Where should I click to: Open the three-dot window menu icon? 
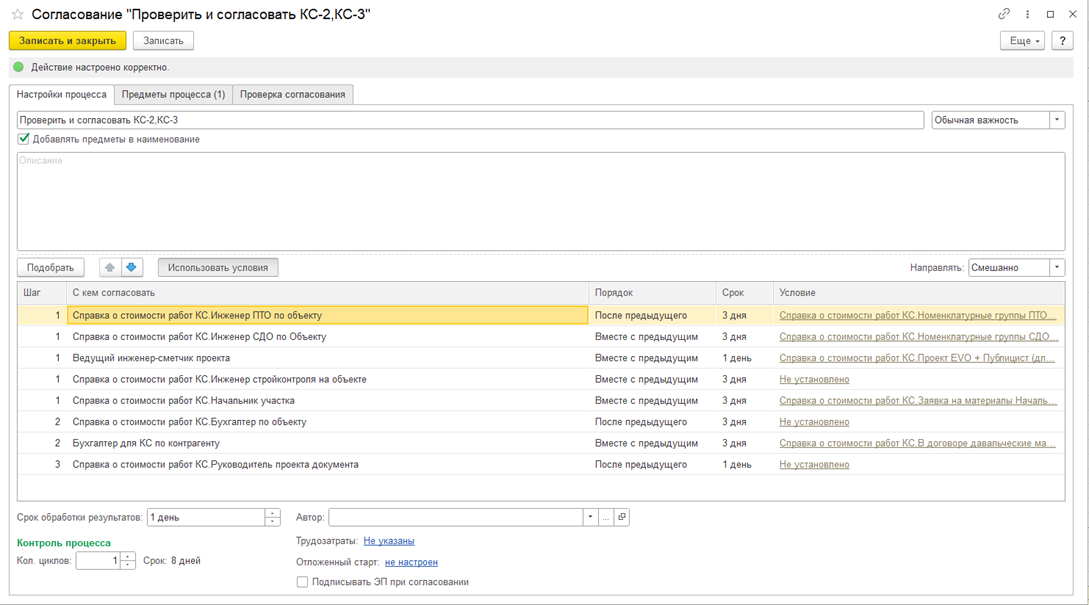(x=1027, y=14)
